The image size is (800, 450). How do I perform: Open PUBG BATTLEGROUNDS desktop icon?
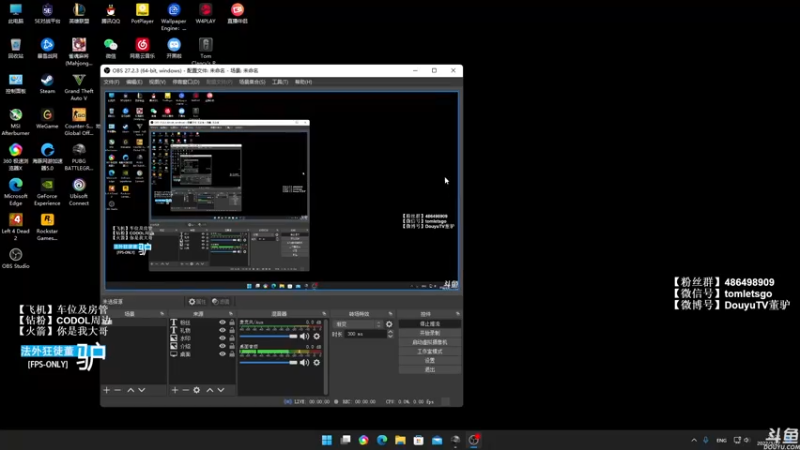click(x=79, y=157)
